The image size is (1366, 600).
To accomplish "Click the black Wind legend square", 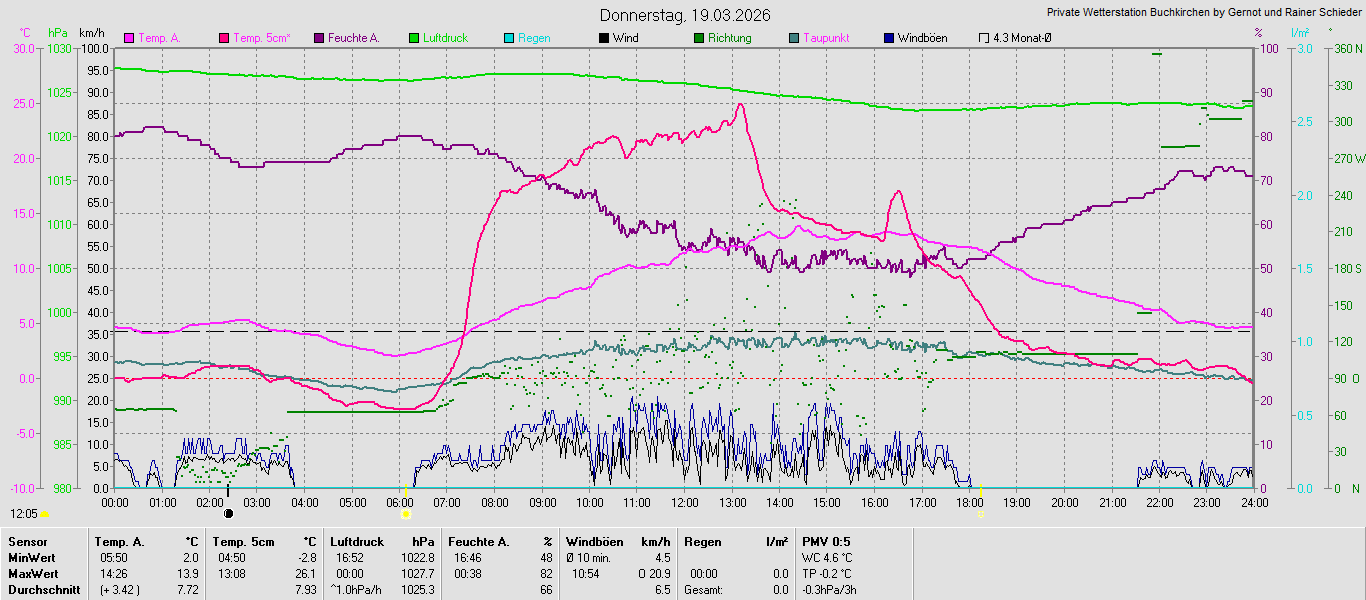I will tap(603, 38).
